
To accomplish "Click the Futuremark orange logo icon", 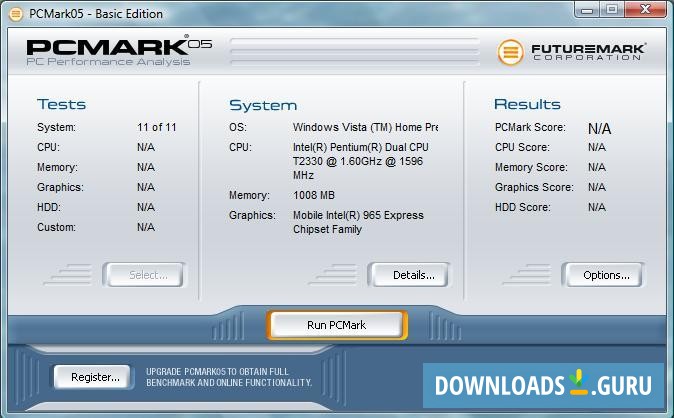I will point(510,52).
